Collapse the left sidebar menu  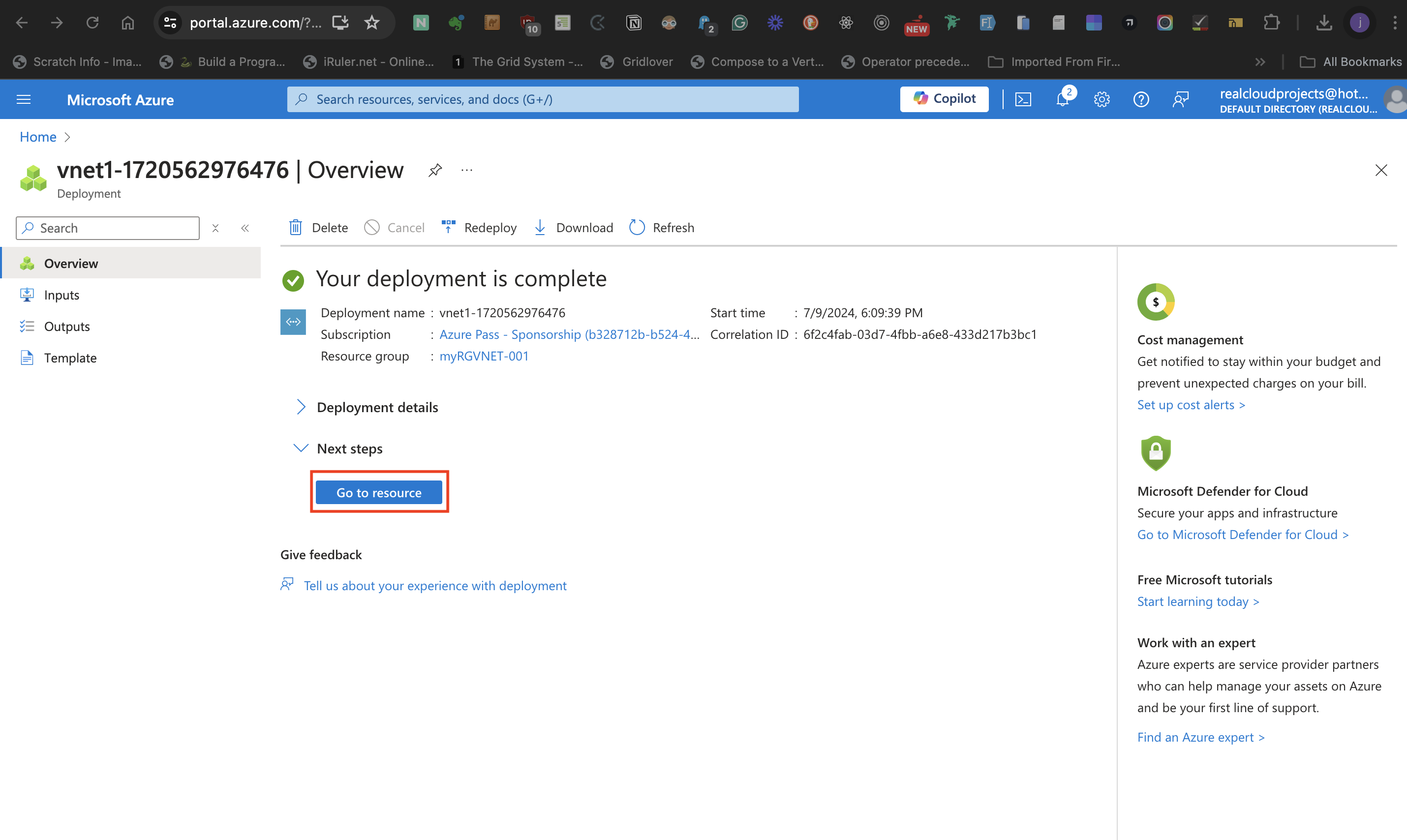[245, 228]
